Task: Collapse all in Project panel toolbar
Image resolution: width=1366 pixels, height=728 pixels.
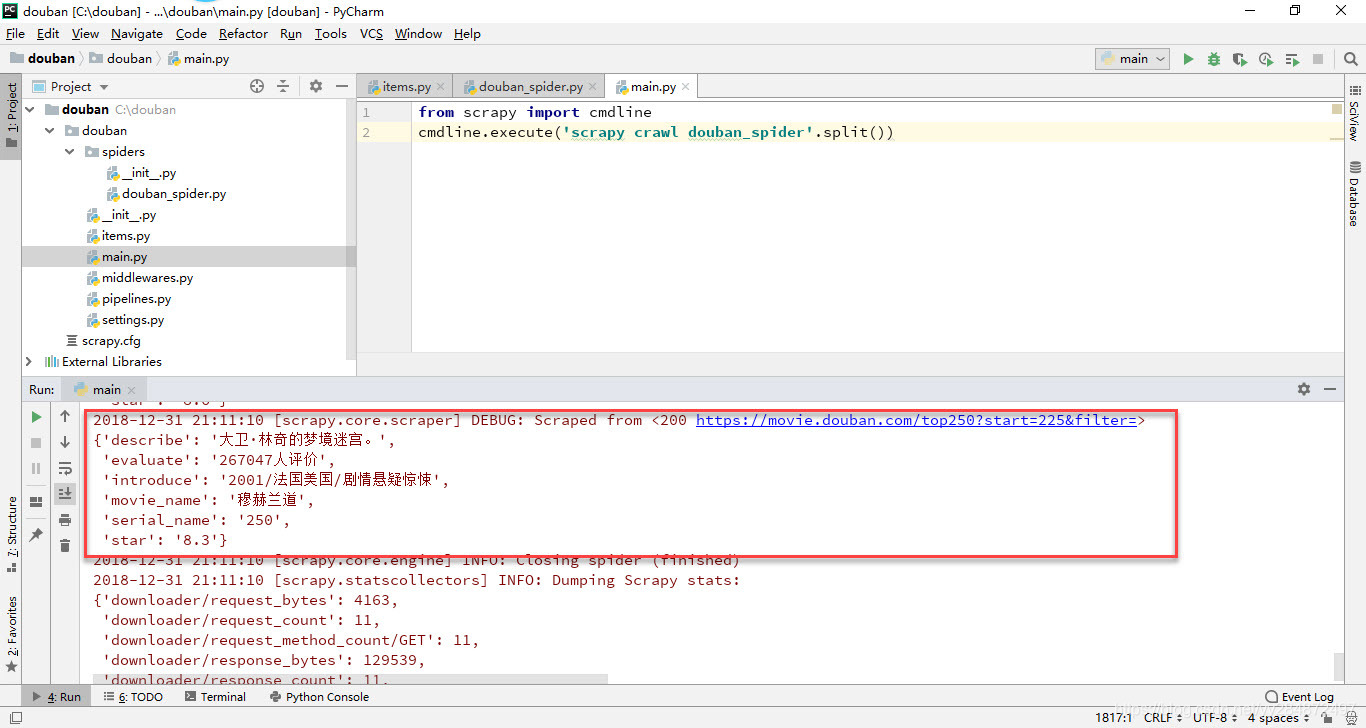Action: [x=283, y=87]
